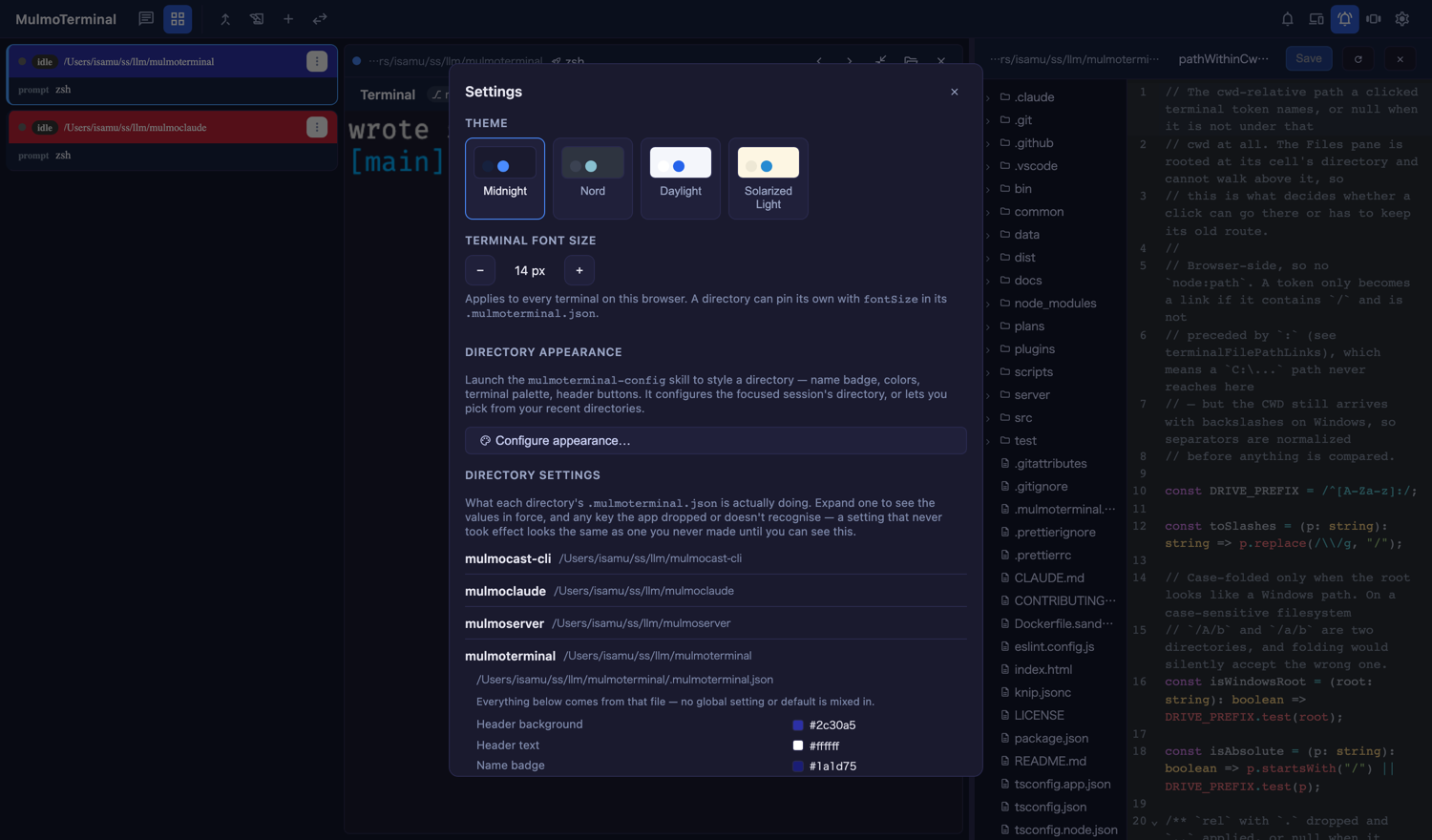The height and width of the screenshot is (840, 1432).
Task: Open kebab menu on mulmoclaude session card
Action: (x=317, y=127)
